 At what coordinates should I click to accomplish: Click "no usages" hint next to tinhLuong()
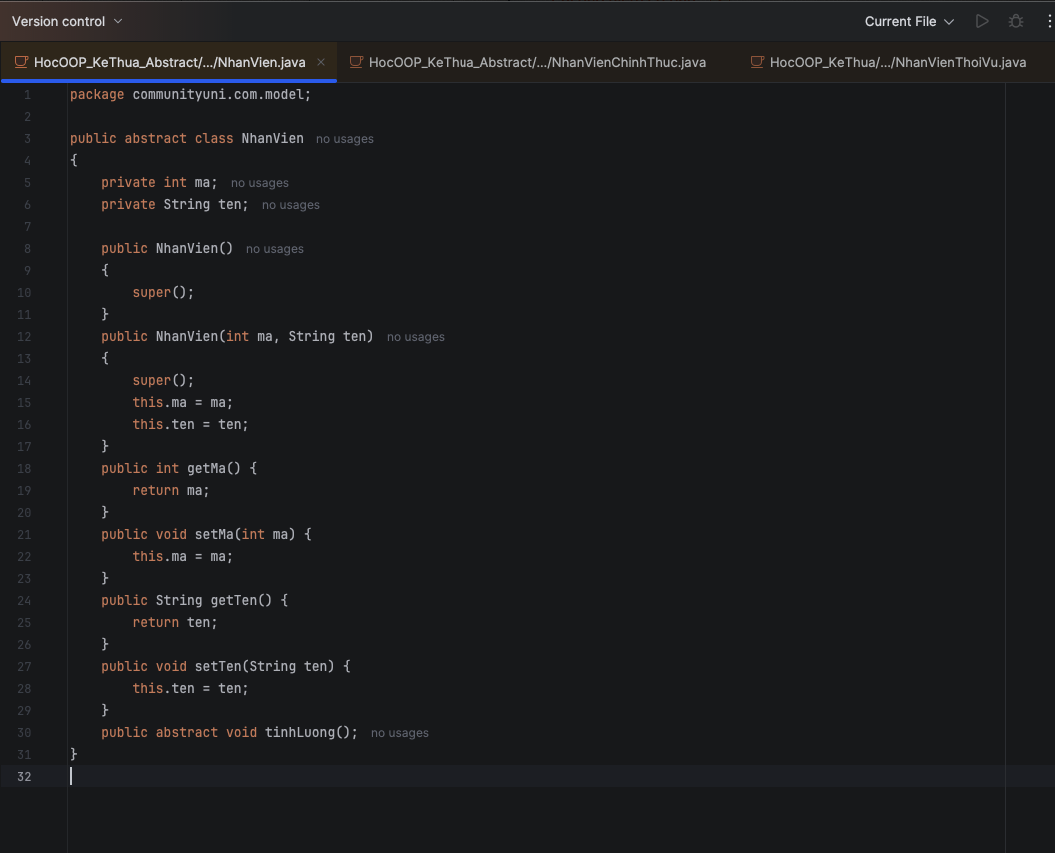click(x=399, y=733)
